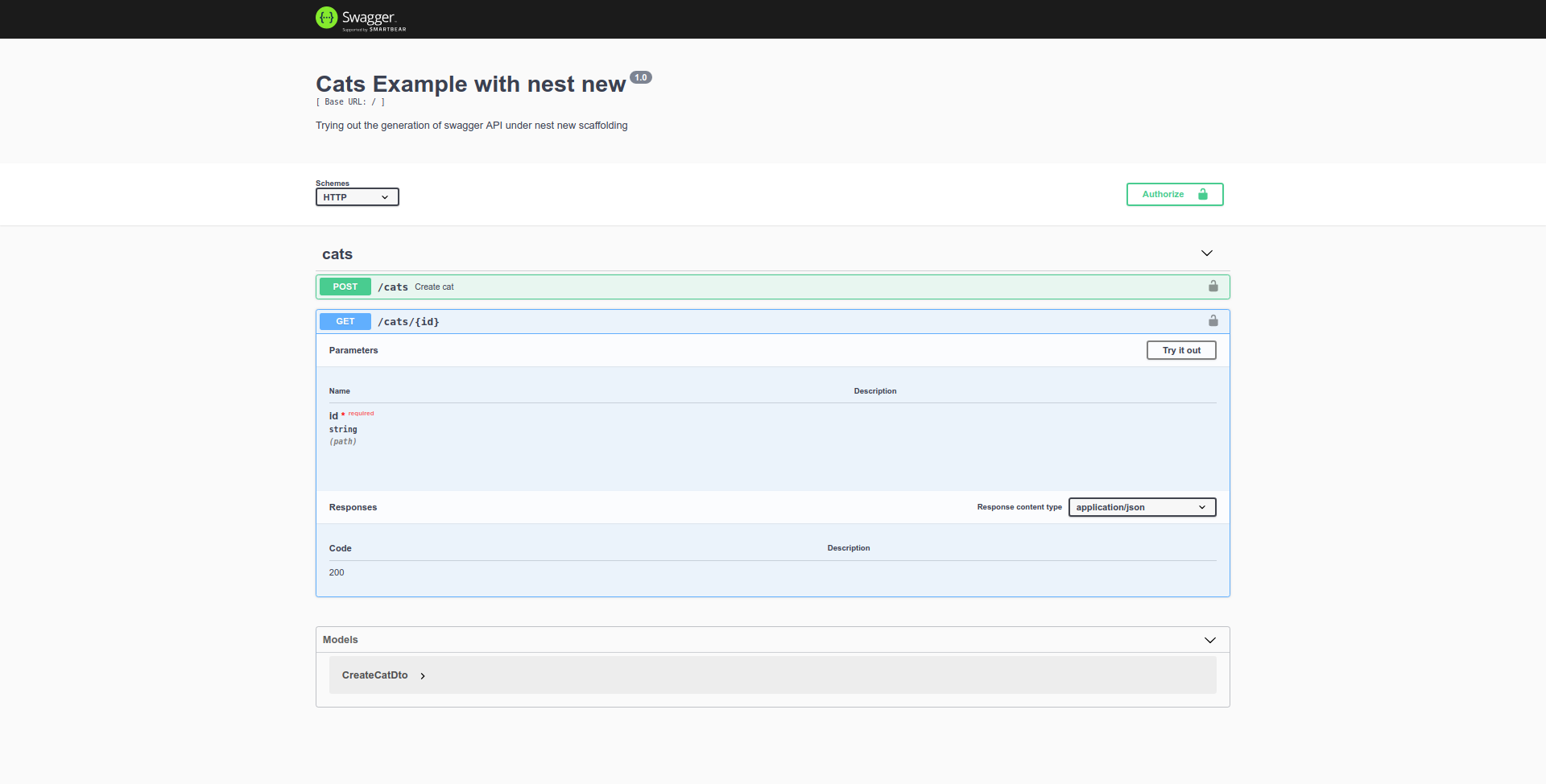Click the Swagger logo icon

(x=326, y=17)
